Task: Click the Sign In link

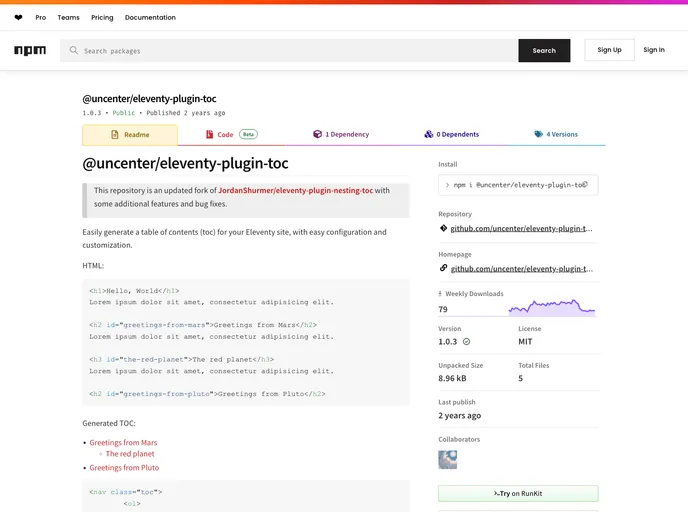Action: tap(654, 50)
